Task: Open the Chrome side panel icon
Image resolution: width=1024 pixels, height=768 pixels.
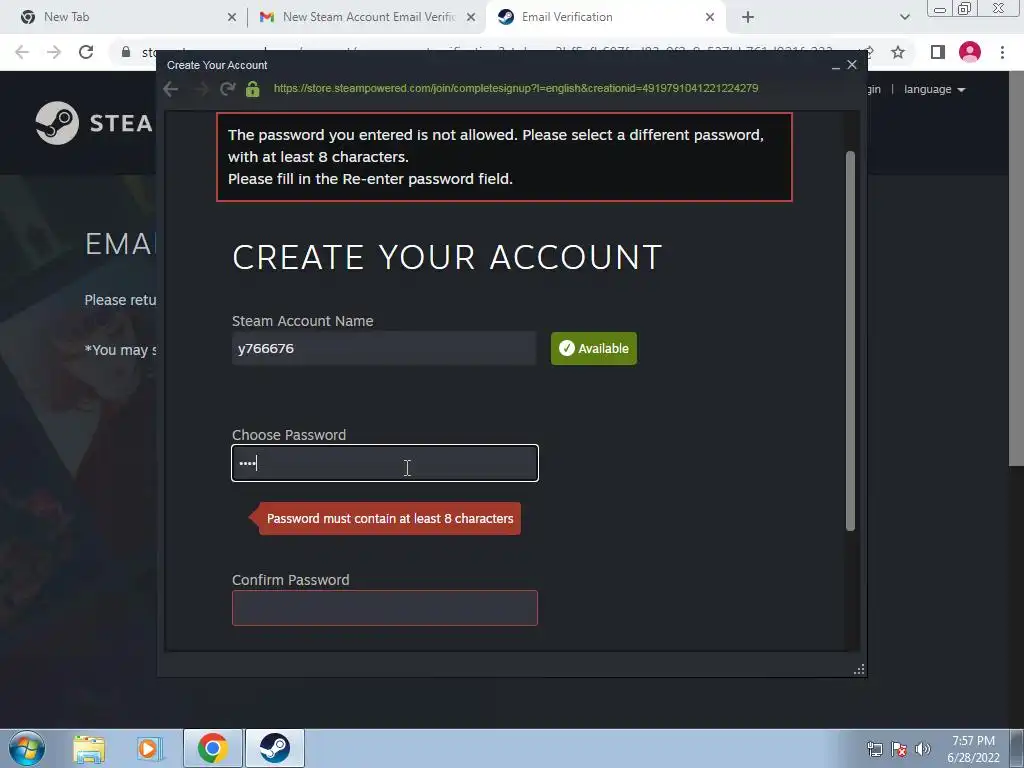Action: tap(937, 52)
